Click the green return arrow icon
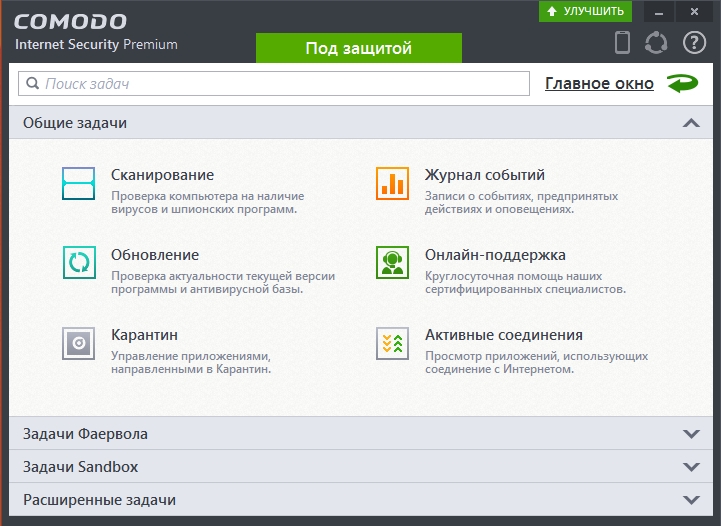Screen dimensions: 721x526 tap(683, 83)
